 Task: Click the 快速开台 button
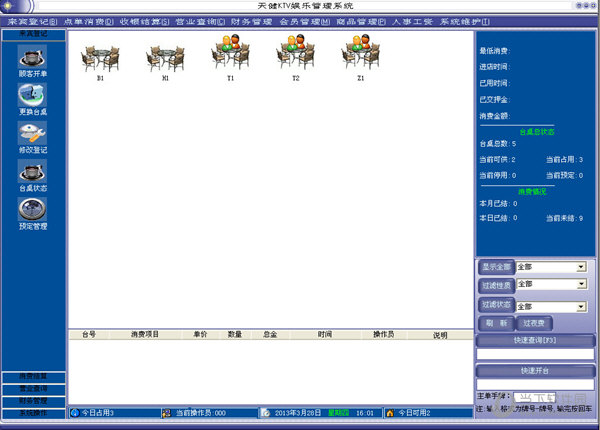point(535,371)
